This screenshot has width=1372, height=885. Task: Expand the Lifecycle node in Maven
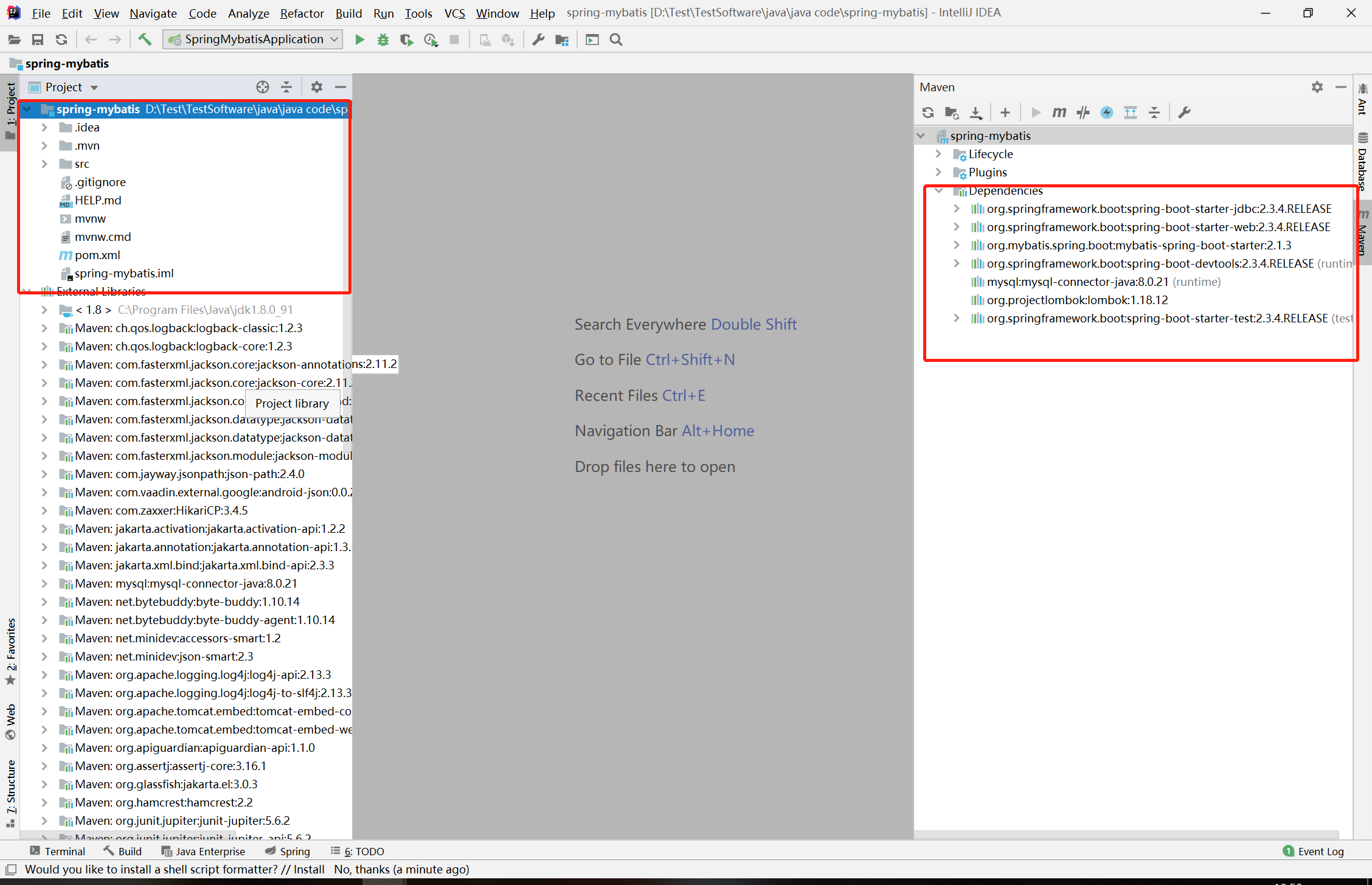938,154
